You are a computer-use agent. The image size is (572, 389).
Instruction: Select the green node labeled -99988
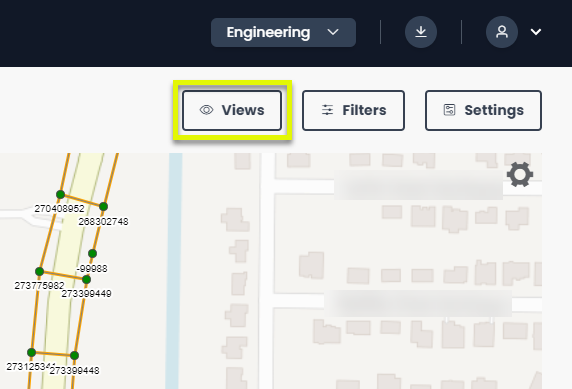point(92,253)
